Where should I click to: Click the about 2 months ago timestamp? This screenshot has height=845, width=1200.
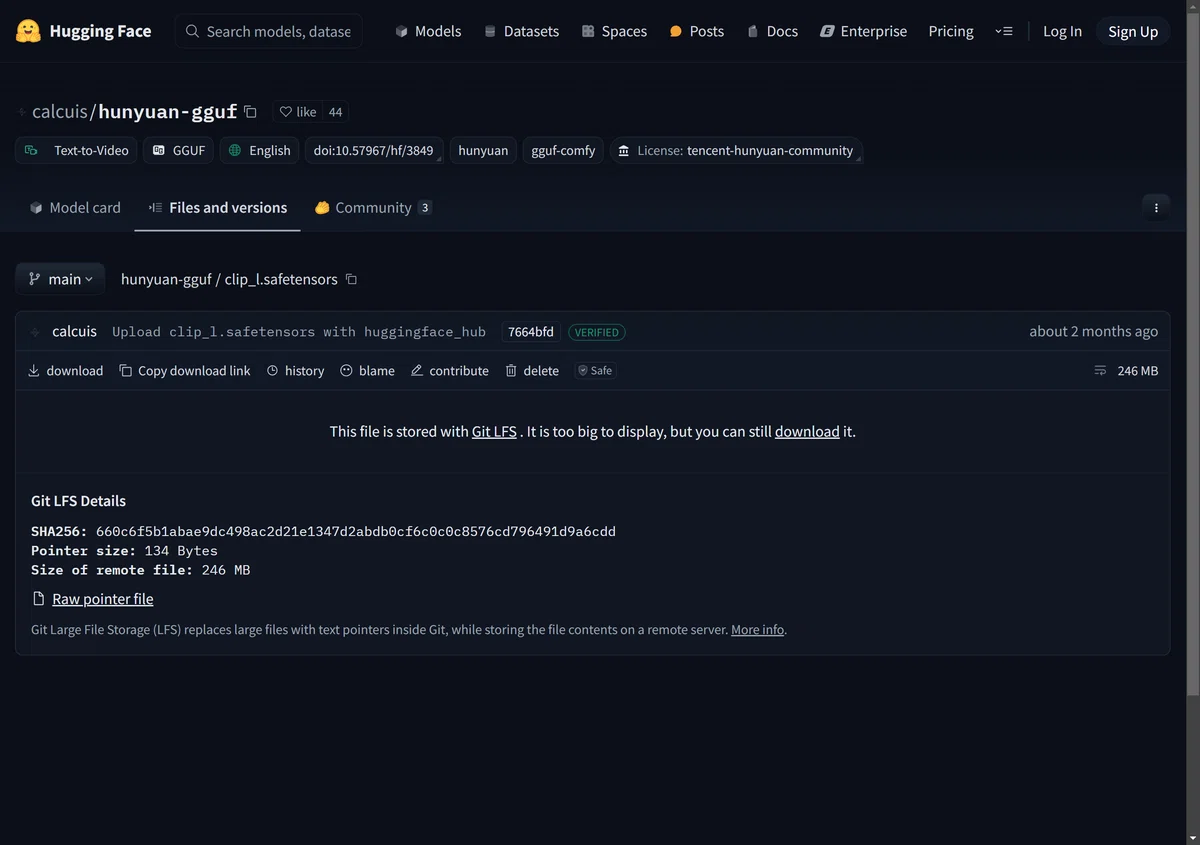[x=1093, y=331]
